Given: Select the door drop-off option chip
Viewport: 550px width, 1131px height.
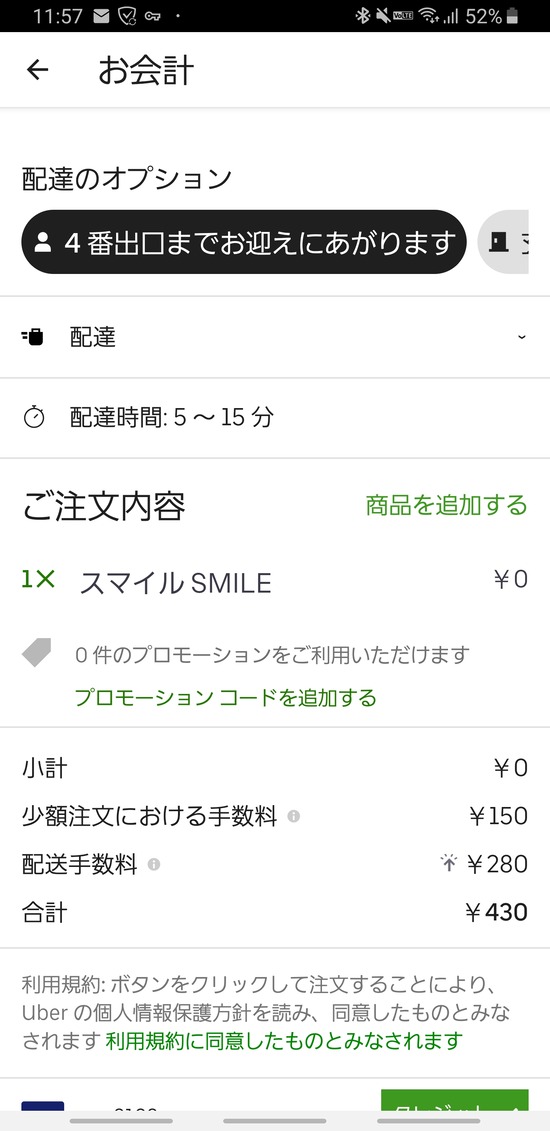Looking at the screenshot, I should [x=503, y=242].
